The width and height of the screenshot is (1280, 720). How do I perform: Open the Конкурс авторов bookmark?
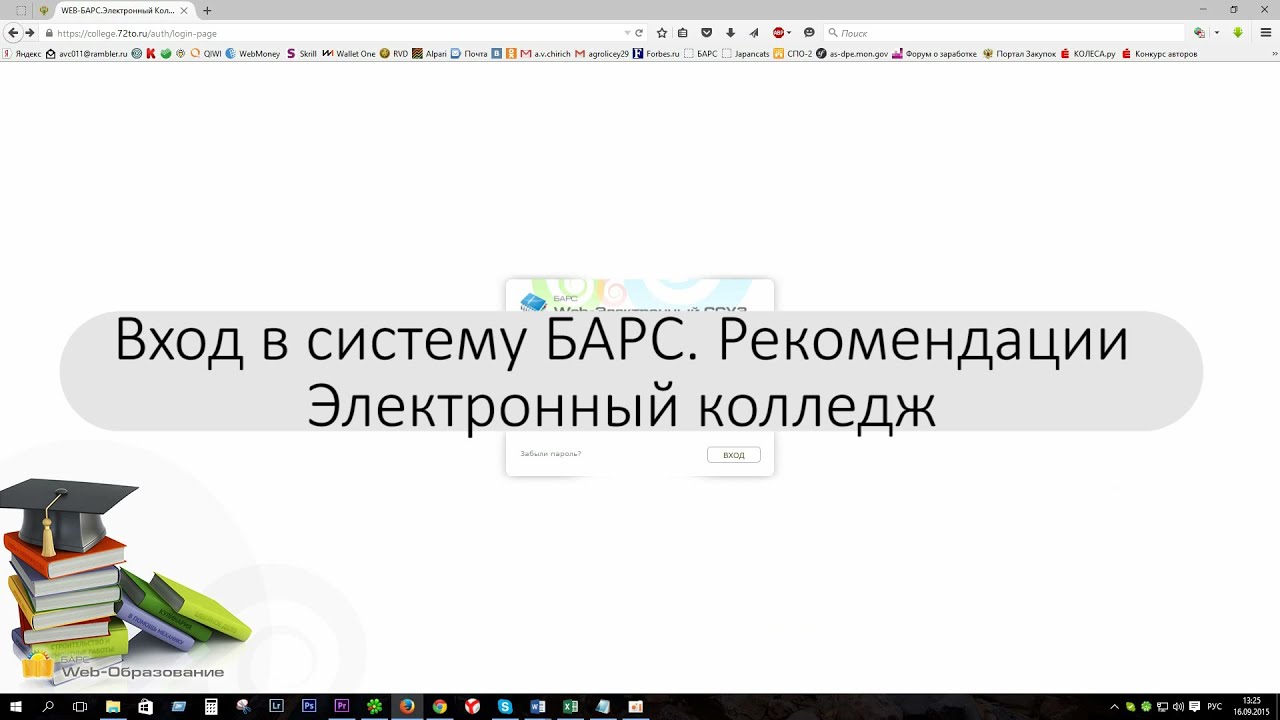click(1159, 54)
